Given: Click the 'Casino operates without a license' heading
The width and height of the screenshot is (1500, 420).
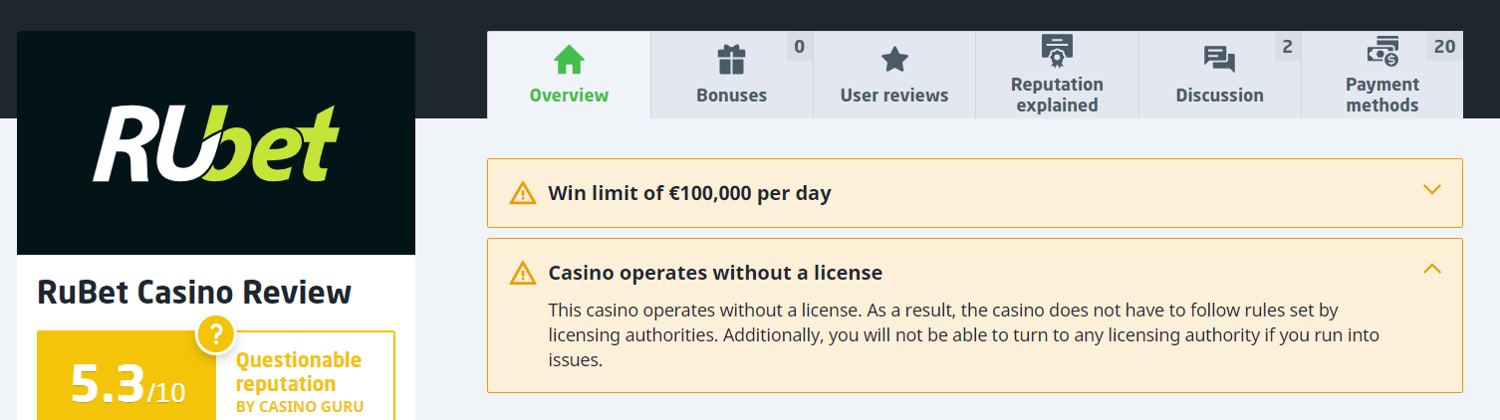Looking at the screenshot, I should point(715,273).
